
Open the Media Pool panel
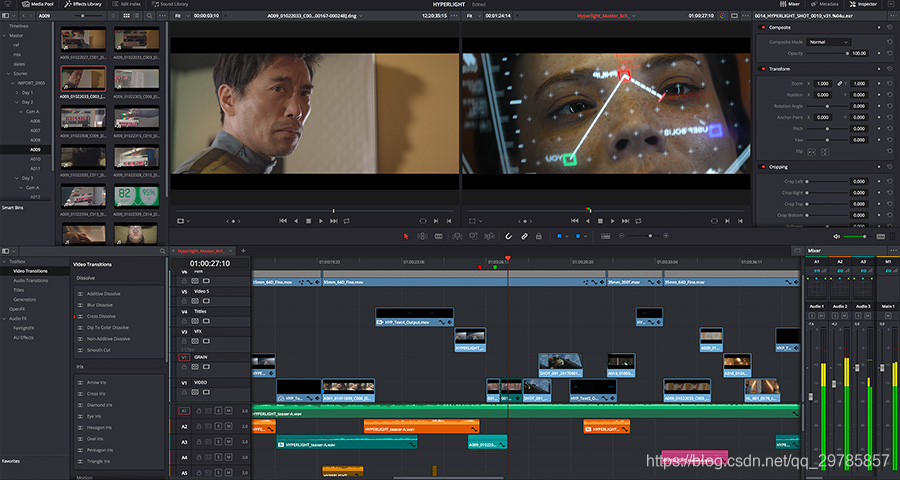pos(38,4)
